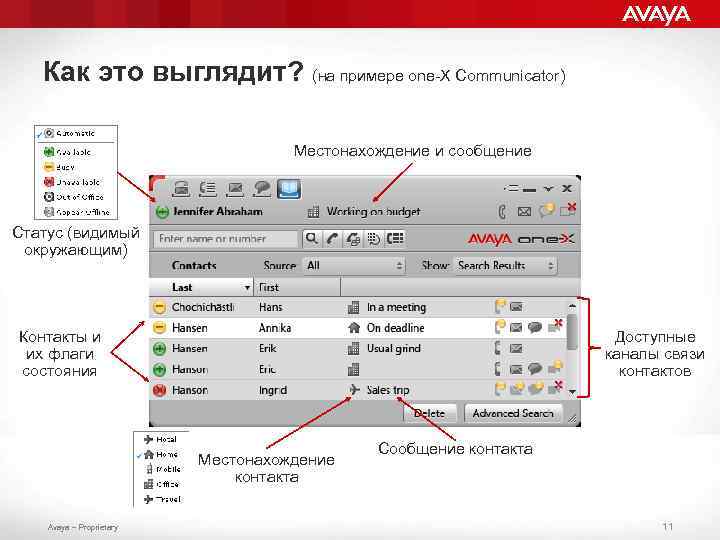Viewport: 720px width, 540px height.
Task: Click the Sales trip message text
Action: [388, 390]
